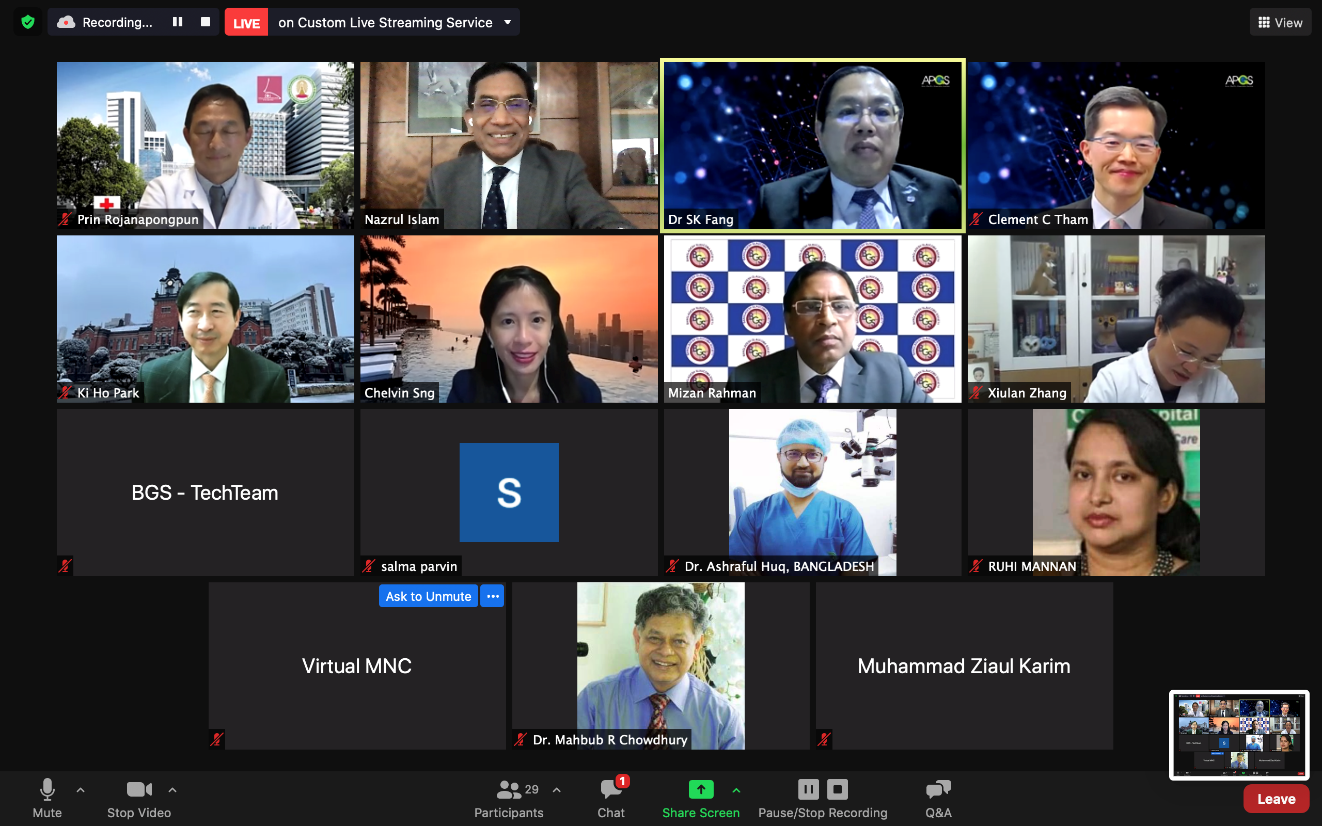
Task: Click the green Share Screen icon
Action: [700, 790]
